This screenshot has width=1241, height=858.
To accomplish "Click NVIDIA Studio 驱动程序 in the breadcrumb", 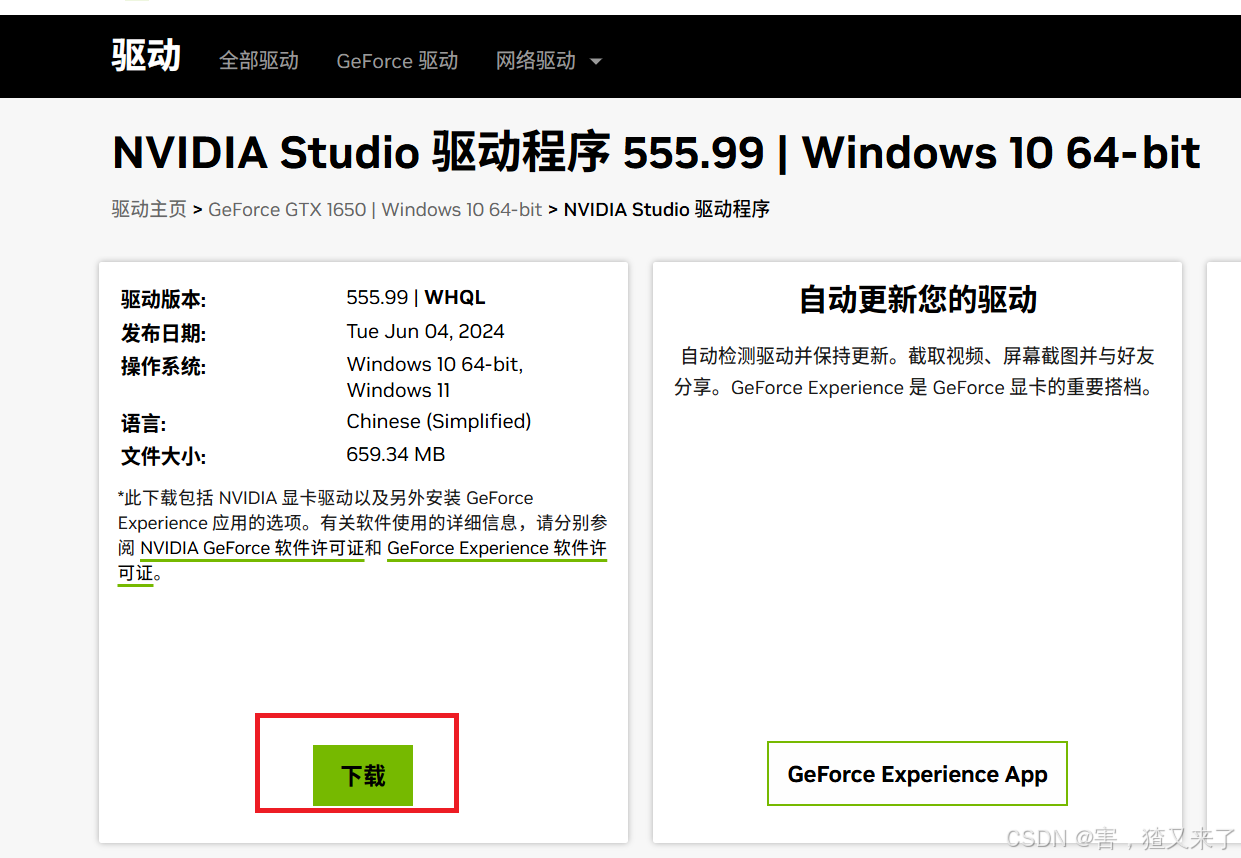I will [667, 210].
